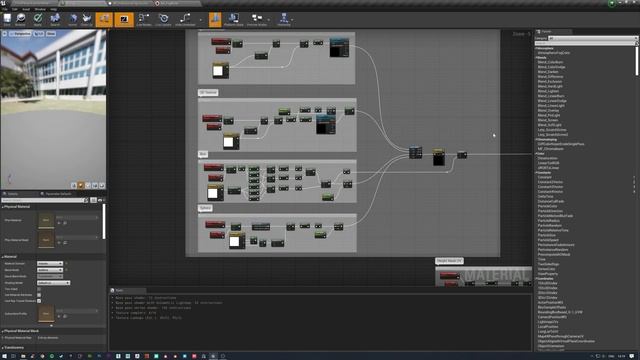
Task: Switch to the Details tab
Action: [x=12, y=194]
